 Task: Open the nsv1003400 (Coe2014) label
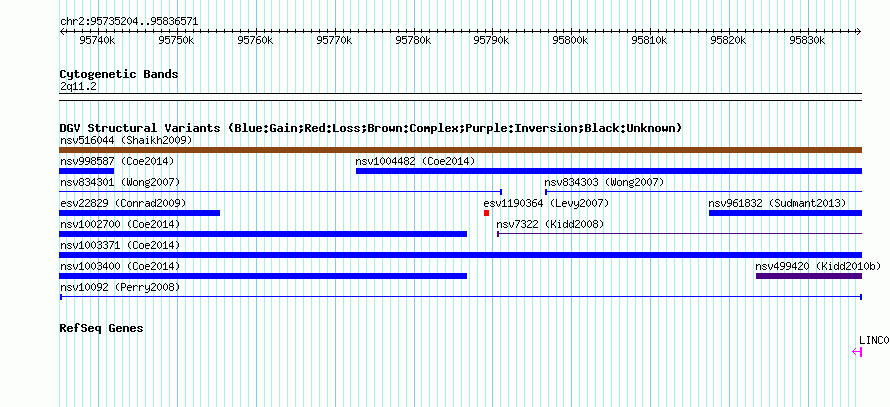(x=120, y=266)
